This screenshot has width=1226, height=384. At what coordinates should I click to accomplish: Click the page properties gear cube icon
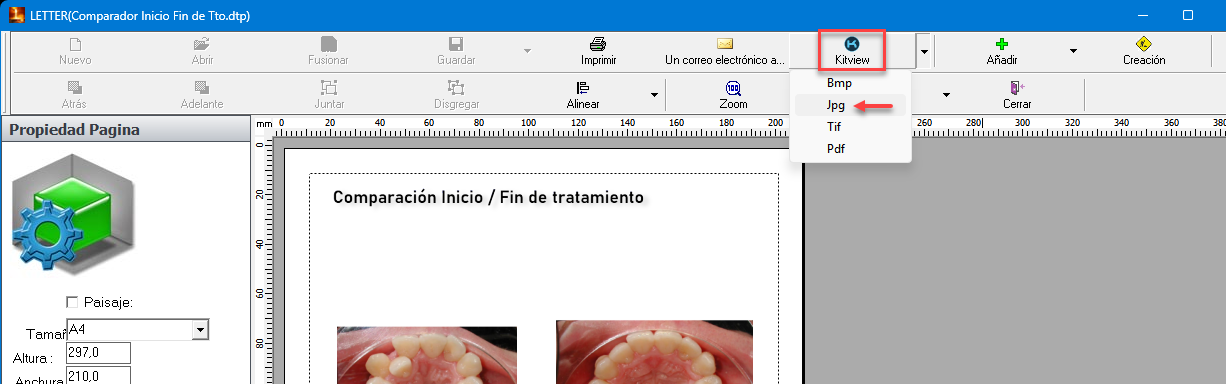click(73, 215)
